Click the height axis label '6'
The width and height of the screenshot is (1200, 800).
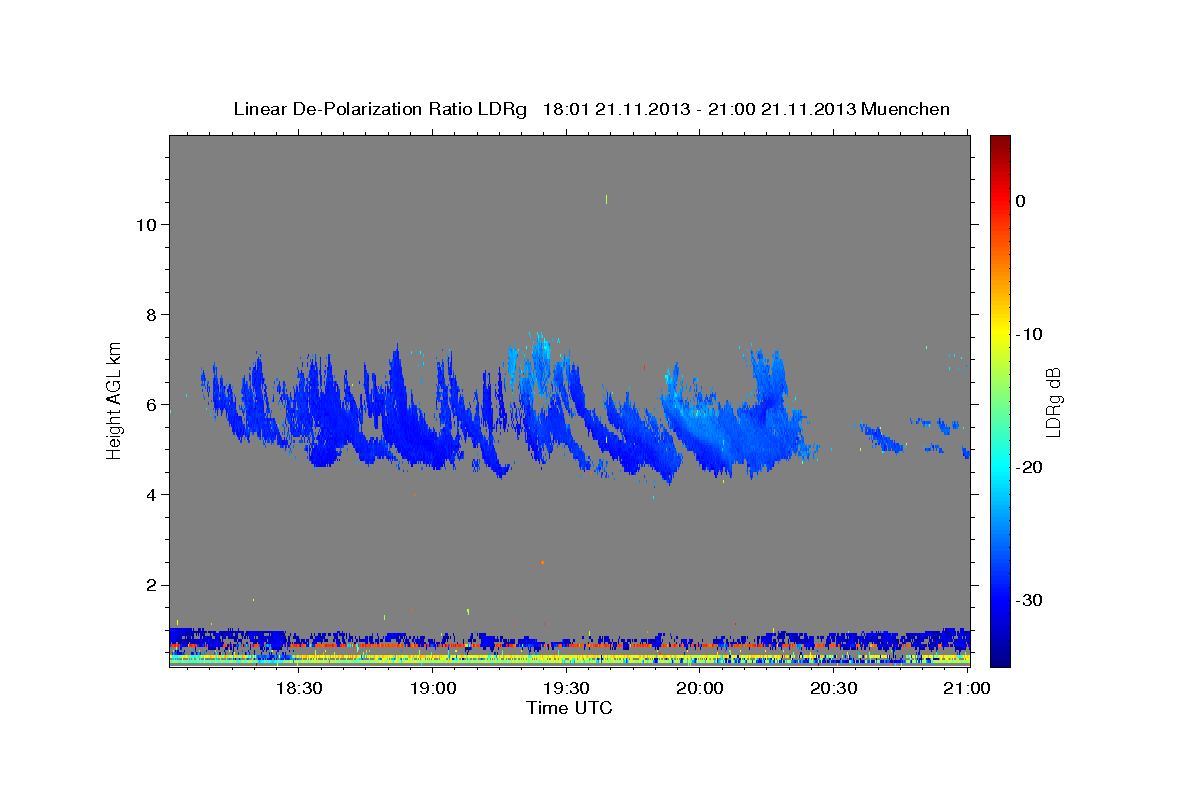(x=150, y=404)
